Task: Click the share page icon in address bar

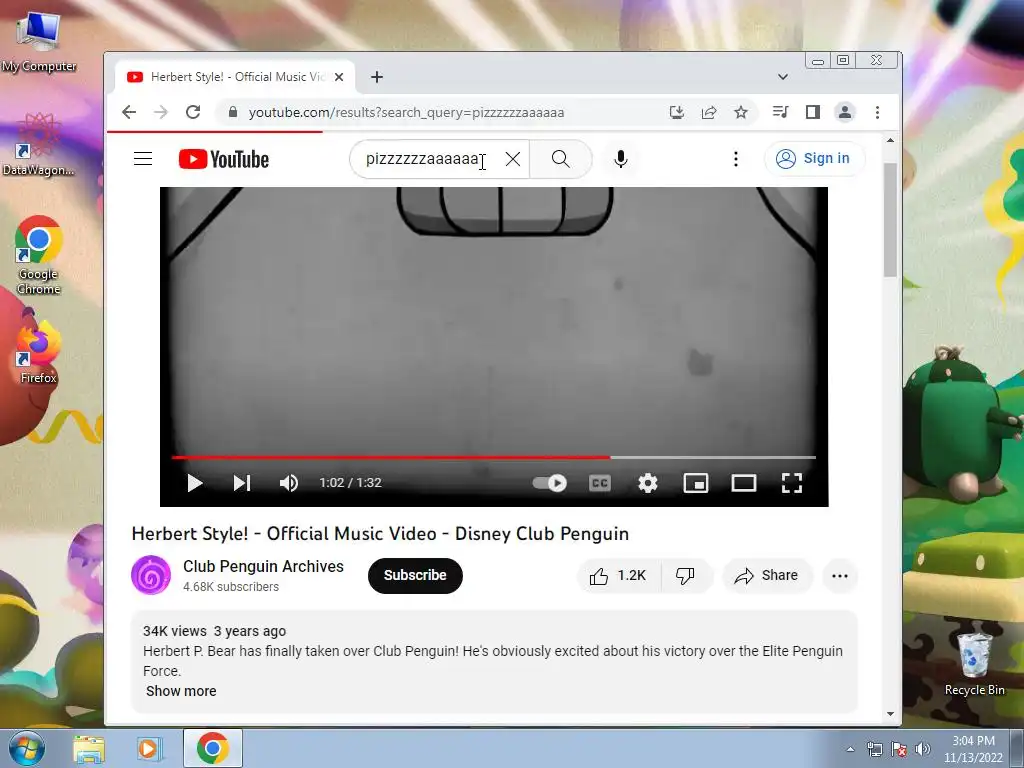Action: tap(709, 112)
